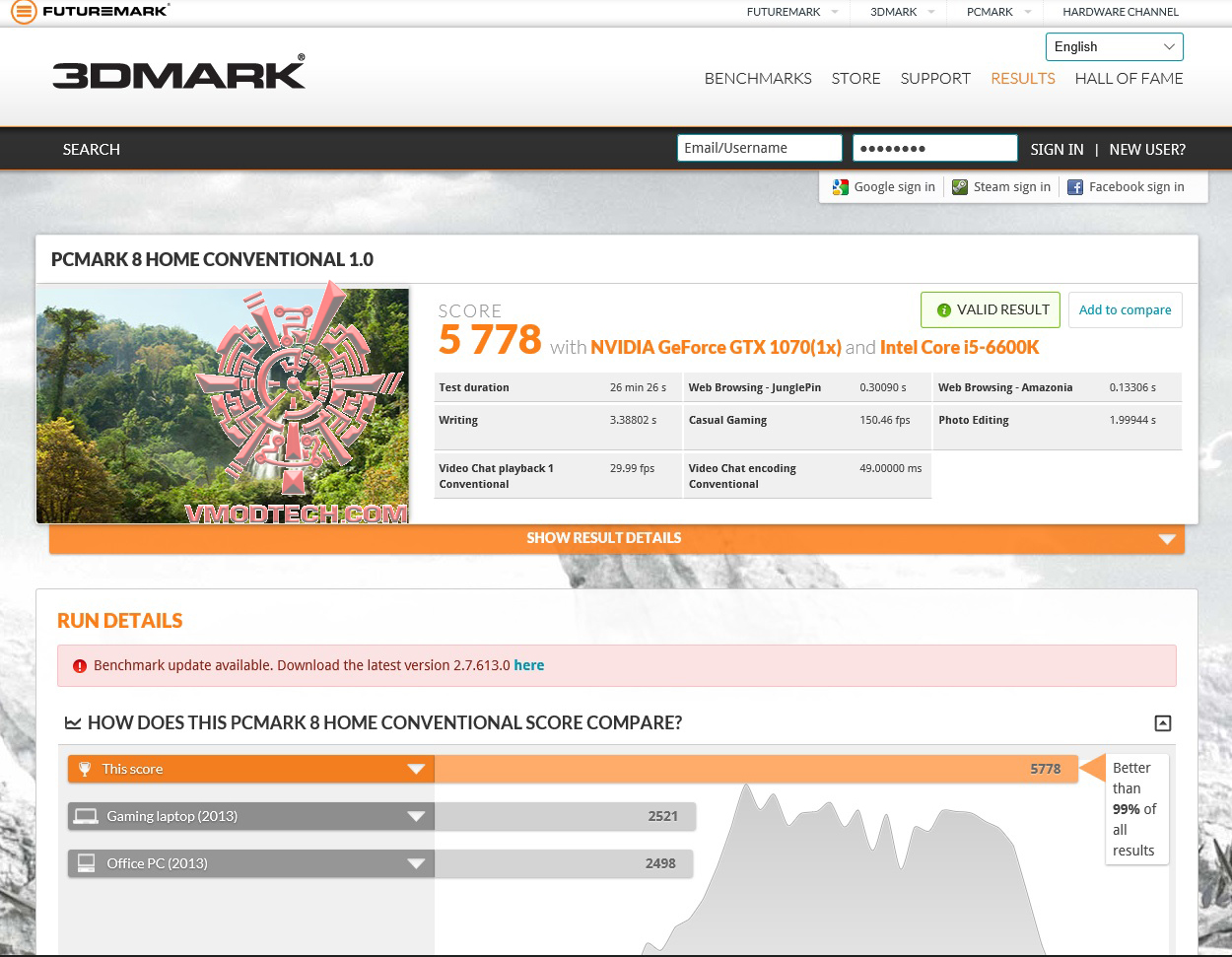1232x957 pixels.
Task: Click the Web Browsing - Amazonia label
Action: coord(1005,387)
